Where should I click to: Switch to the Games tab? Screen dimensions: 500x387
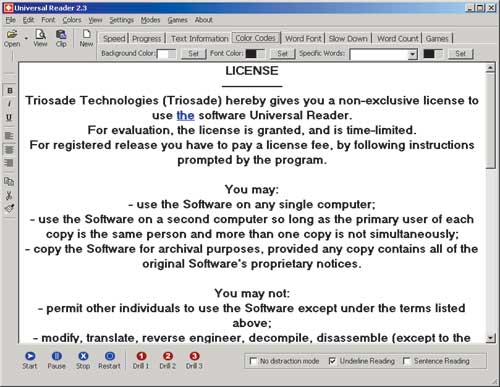(437, 39)
